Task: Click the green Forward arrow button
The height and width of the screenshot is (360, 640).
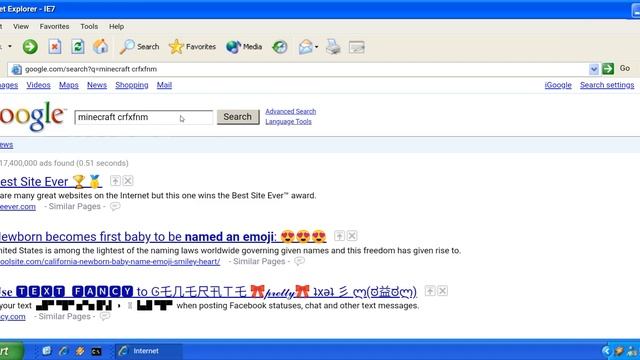Action: 30,47
